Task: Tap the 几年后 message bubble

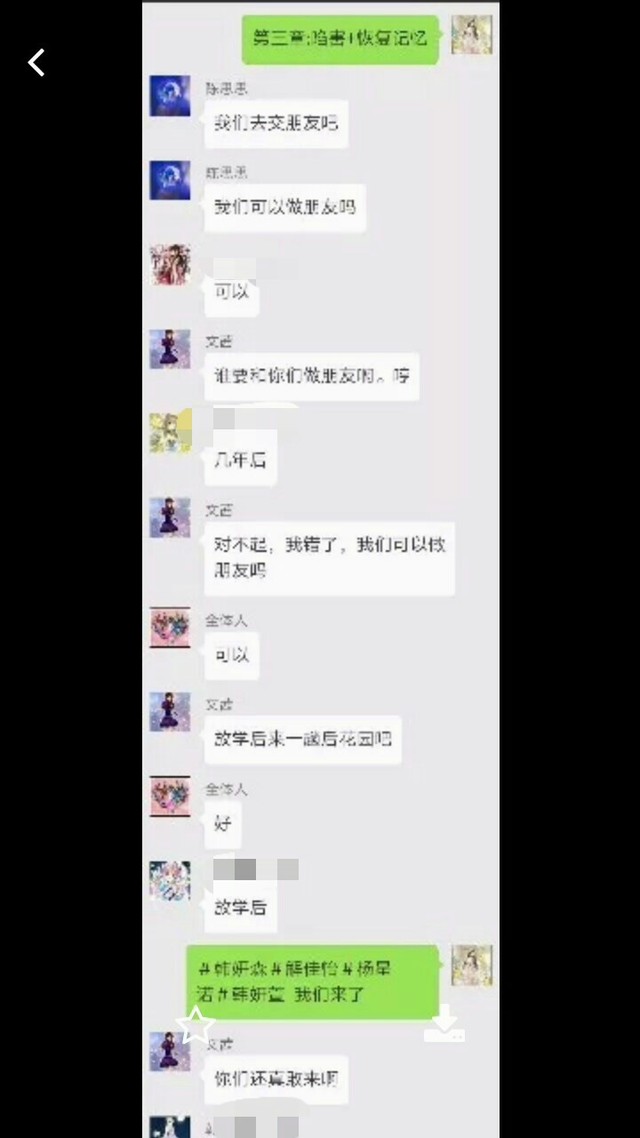Action: [x=241, y=459]
